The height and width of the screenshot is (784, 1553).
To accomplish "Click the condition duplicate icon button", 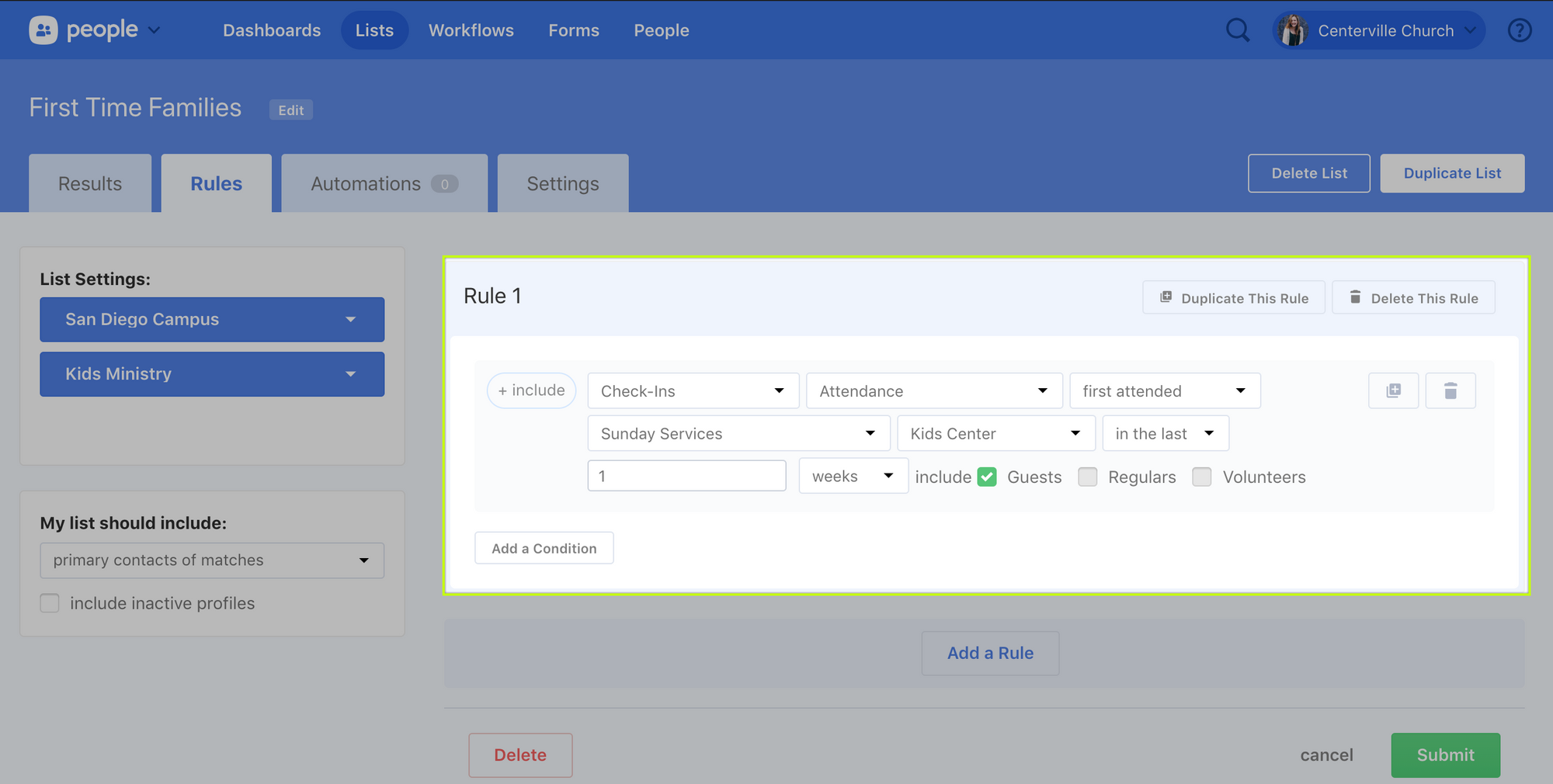I will tap(1393, 390).
